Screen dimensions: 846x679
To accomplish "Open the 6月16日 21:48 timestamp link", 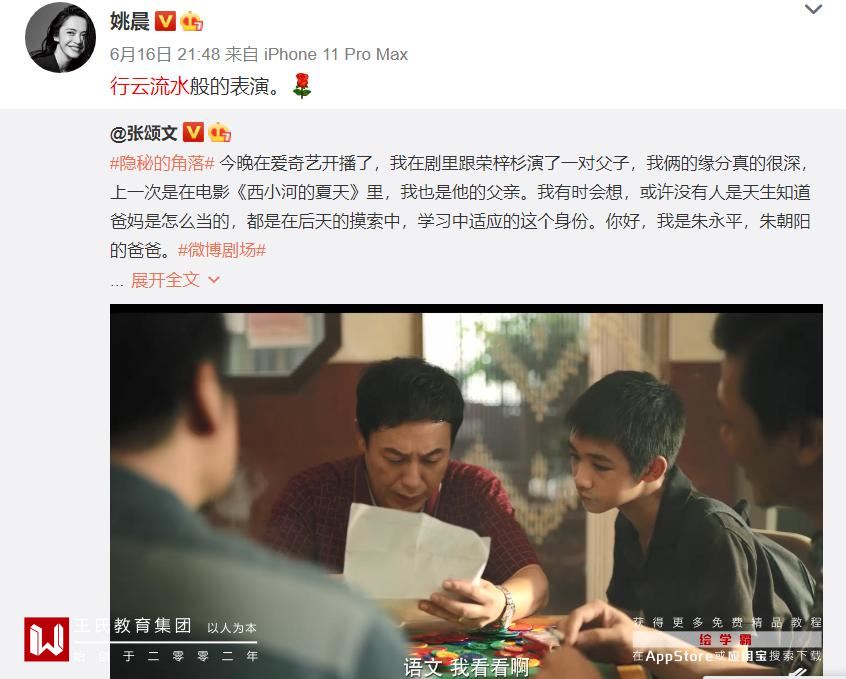I will point(165,54).
